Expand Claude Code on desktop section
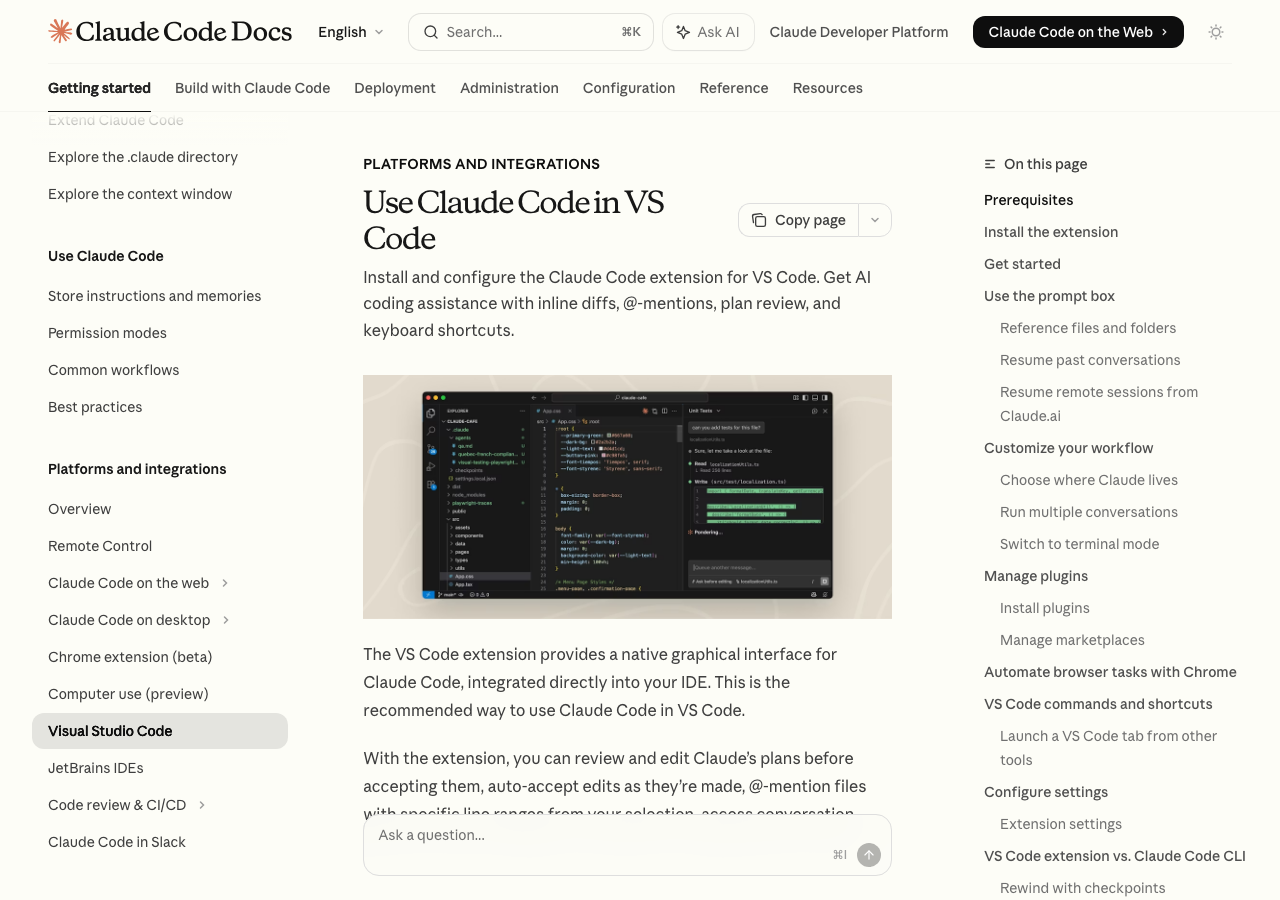 click(226, 620)
